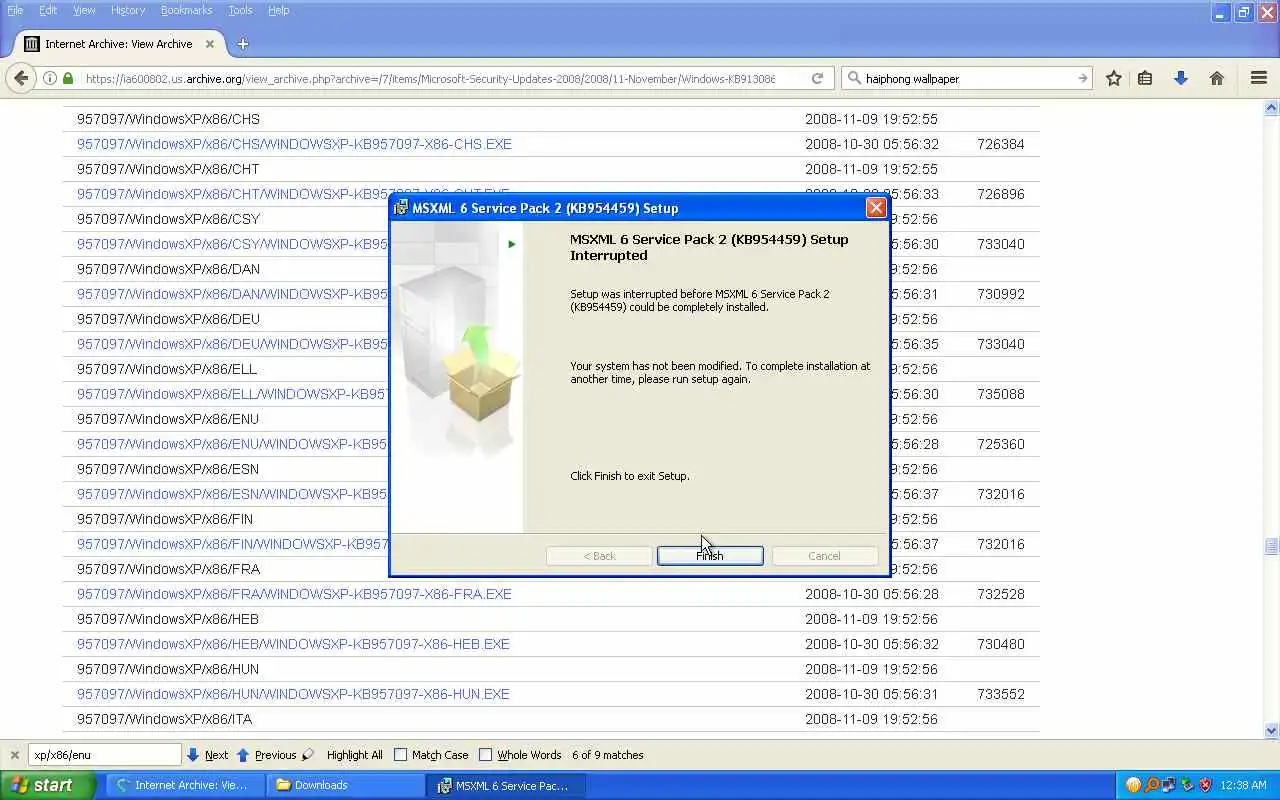This screenshot has height=800, width=1280.
Task: Close the Internet Archive tab
Action: [210, 44]
